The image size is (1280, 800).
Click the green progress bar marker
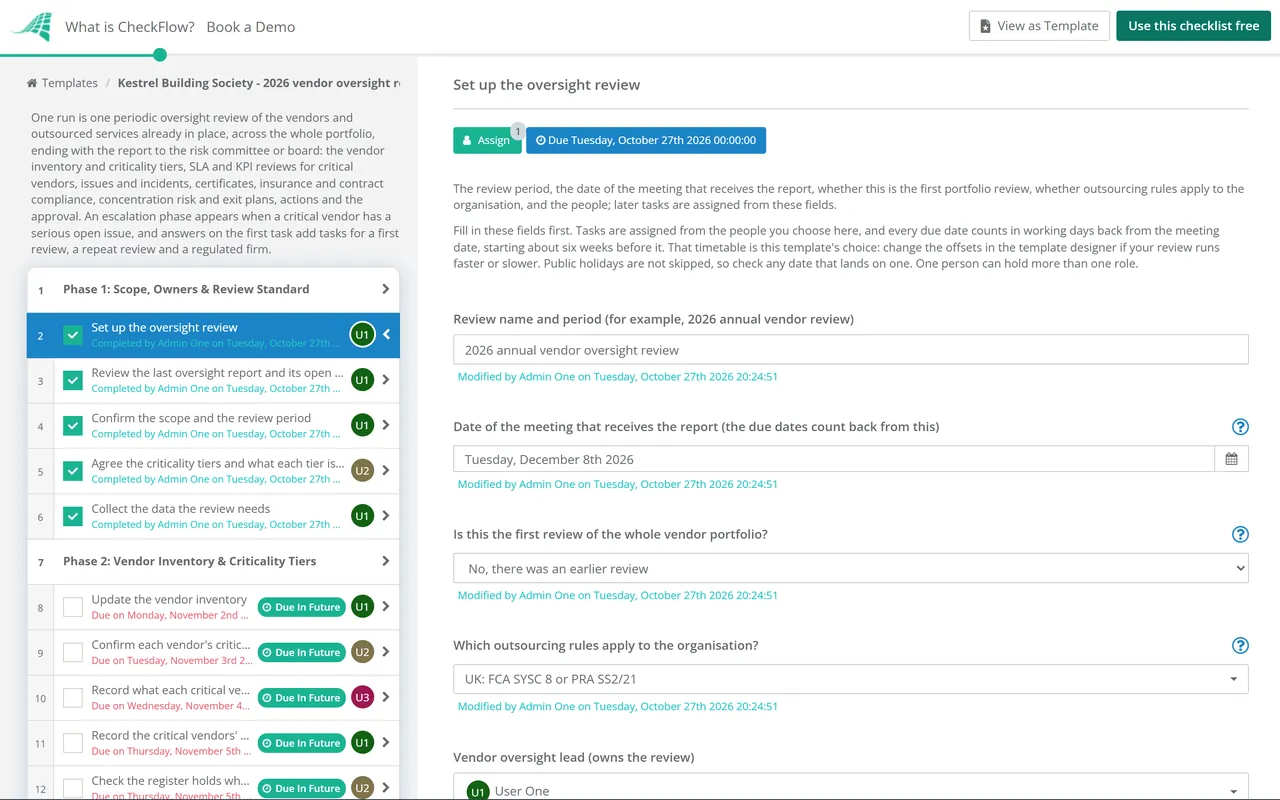[160, 55]
